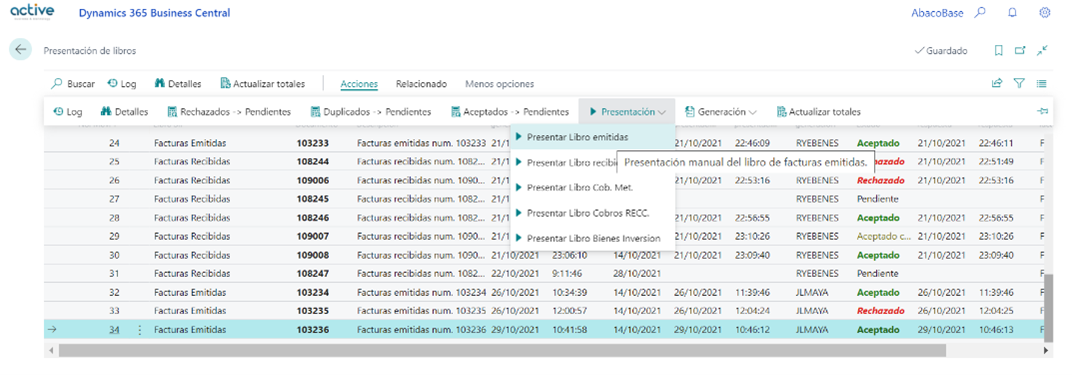Open Detalles in the top toolbar
The width and height of the screenshot is (1072, 375).
click(178, 84)
